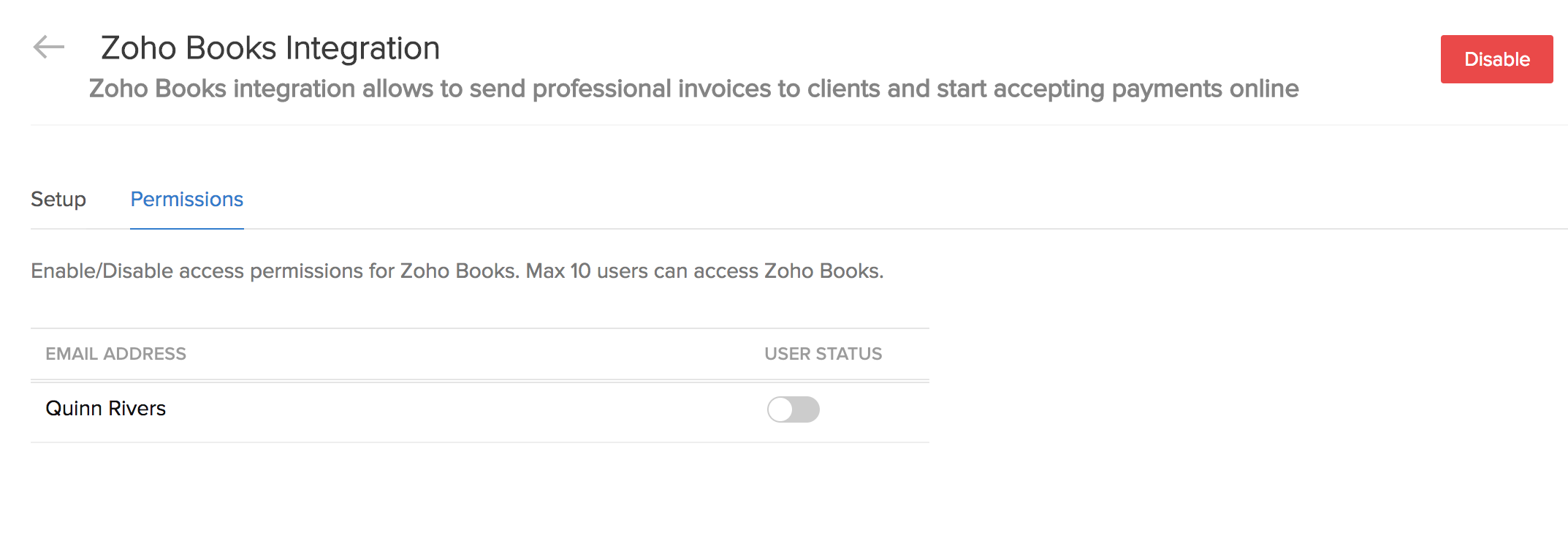Viewport: 1568px width, 544px height.
Task: Go back using the left arrow icon
Action: click(x=49, y=48)
